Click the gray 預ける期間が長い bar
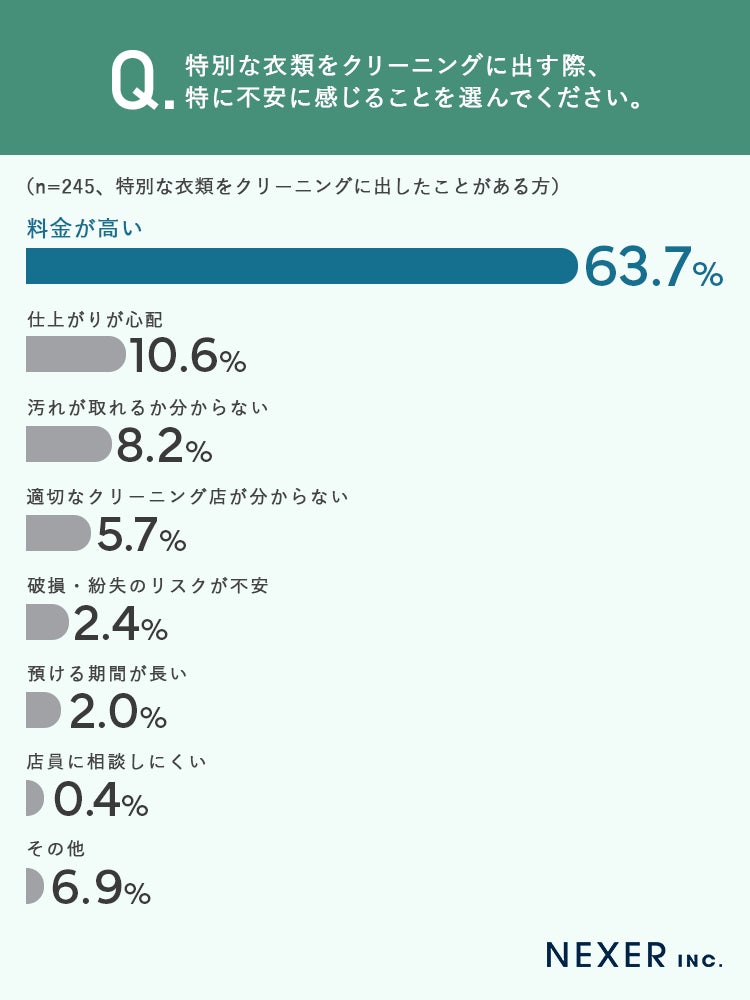 (43, 710)
